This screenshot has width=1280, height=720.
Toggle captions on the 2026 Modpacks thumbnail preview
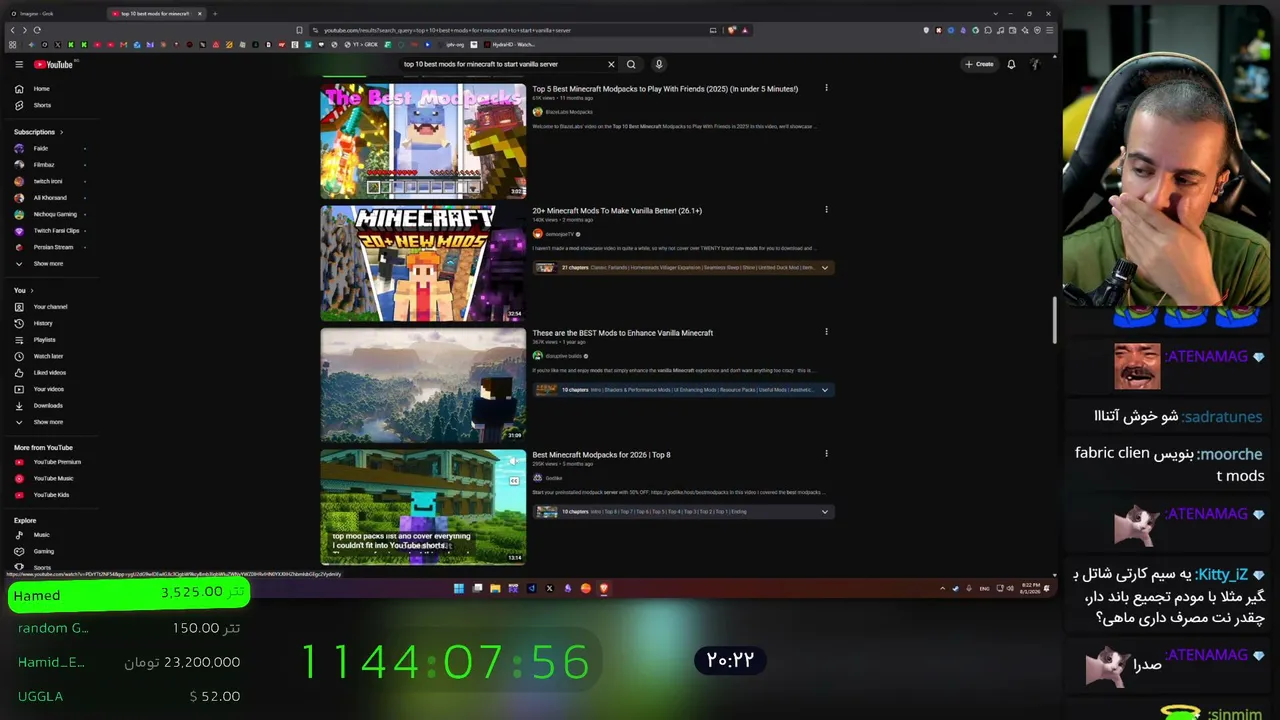point(513,481)
